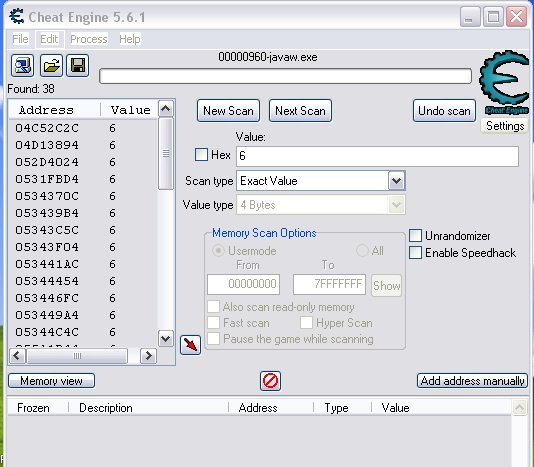The image size is (534, 467).
Task: Click the To address field
Action: pyautogui.click(x=329, y=284)
